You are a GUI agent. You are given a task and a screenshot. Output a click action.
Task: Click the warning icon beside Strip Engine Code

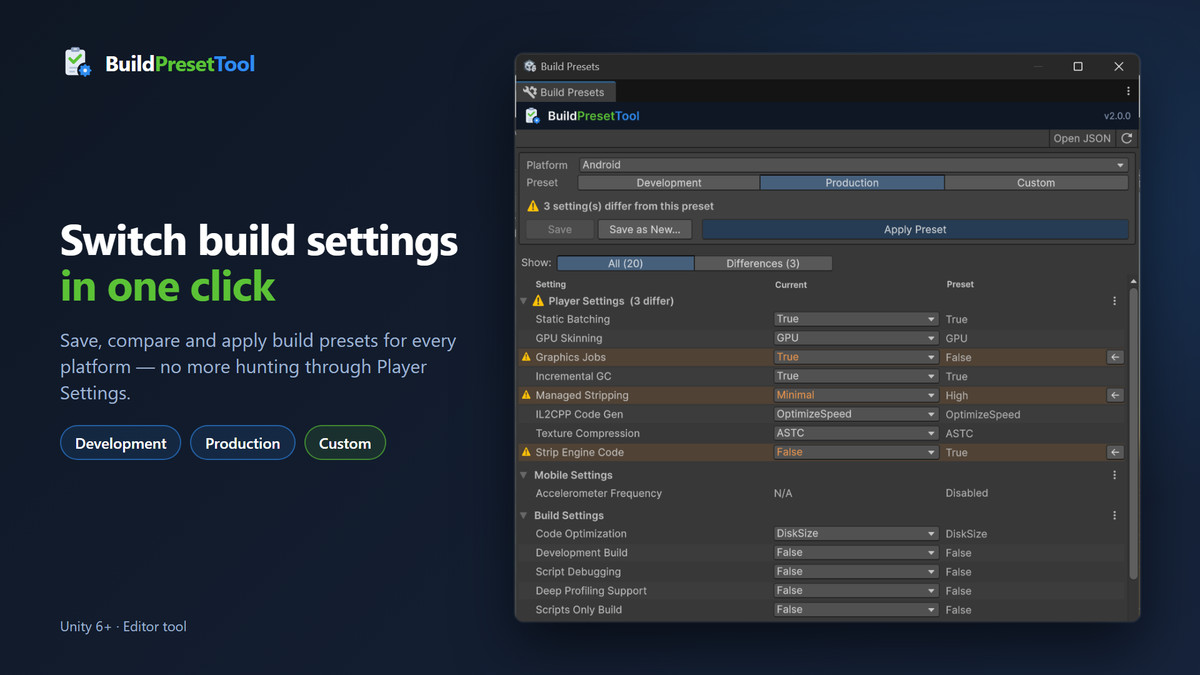[x=527, y=452]
